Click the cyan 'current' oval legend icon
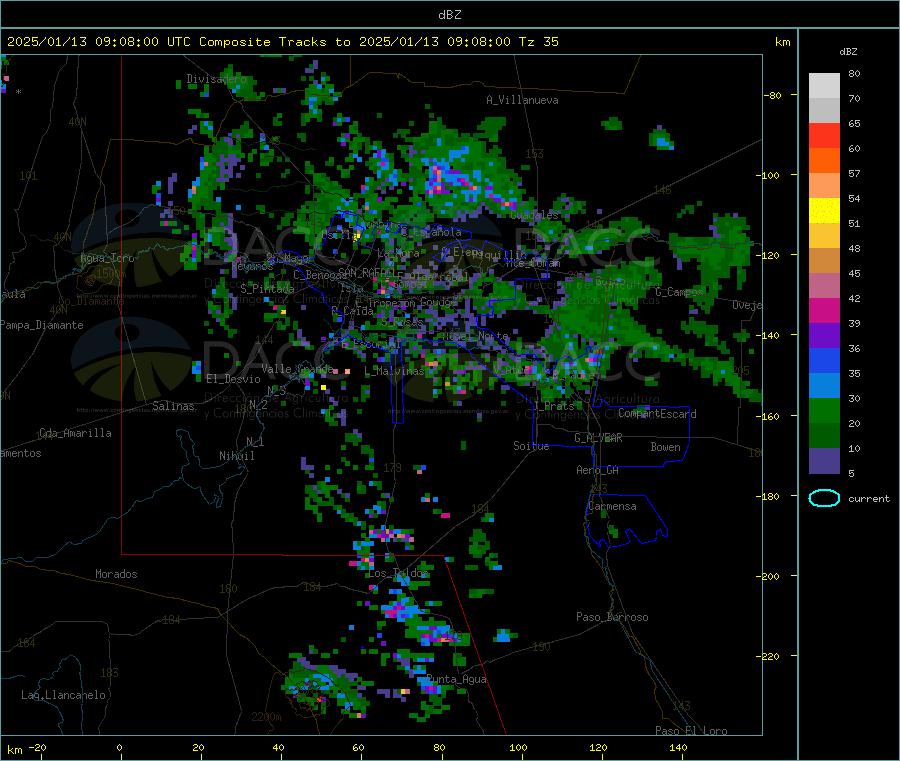The height and width of the screenshot is (761, 900). (x=824, y=498)
